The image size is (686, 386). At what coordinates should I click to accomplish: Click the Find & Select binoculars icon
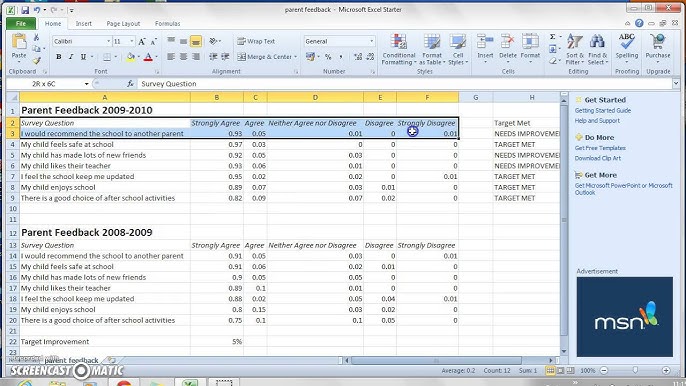click(597, 42)
